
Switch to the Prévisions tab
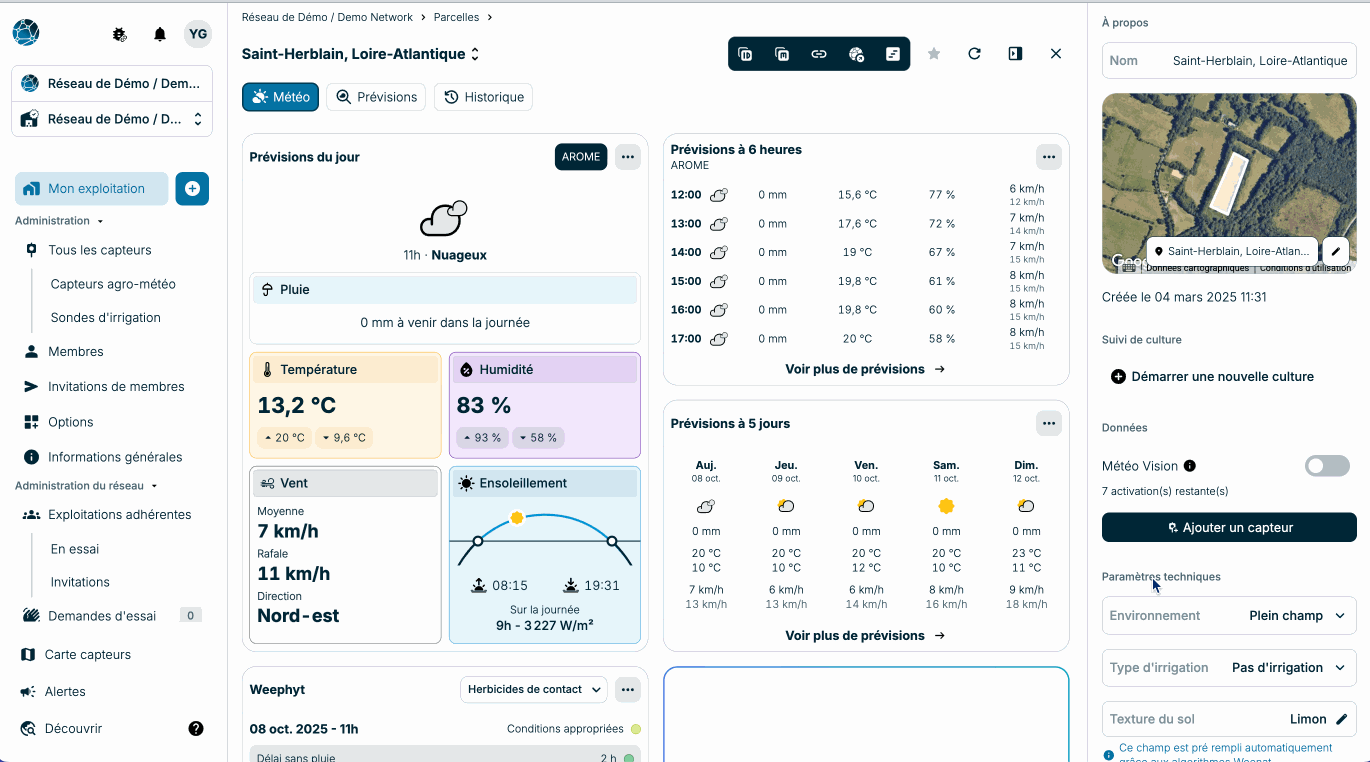click(x=377, y=97)
